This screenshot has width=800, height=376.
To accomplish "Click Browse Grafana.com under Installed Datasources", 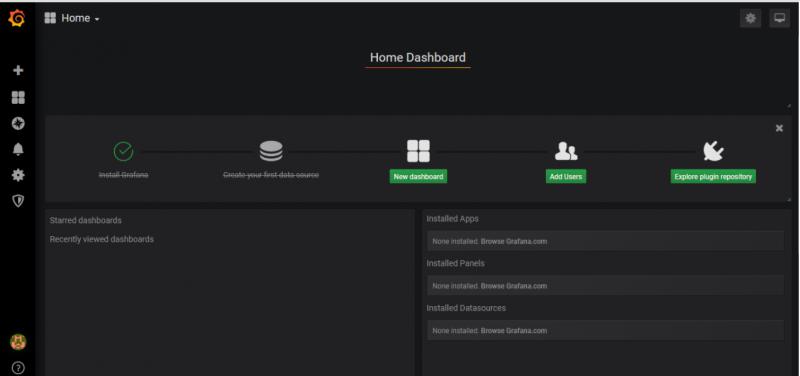I will pyautogui.click(x=514, y=331).
